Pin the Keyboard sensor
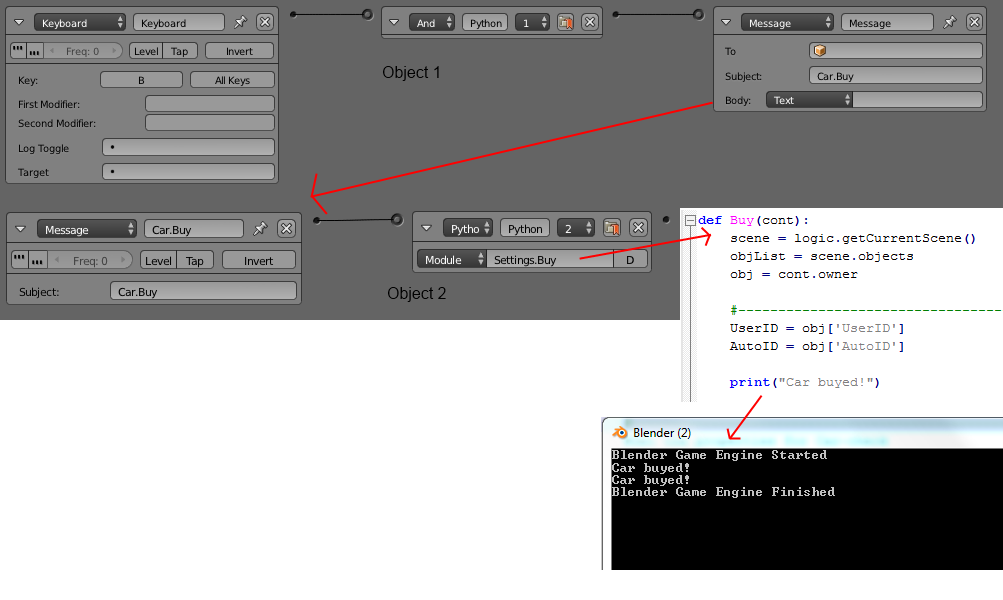 pyautogui.click(x=241, y=22)
